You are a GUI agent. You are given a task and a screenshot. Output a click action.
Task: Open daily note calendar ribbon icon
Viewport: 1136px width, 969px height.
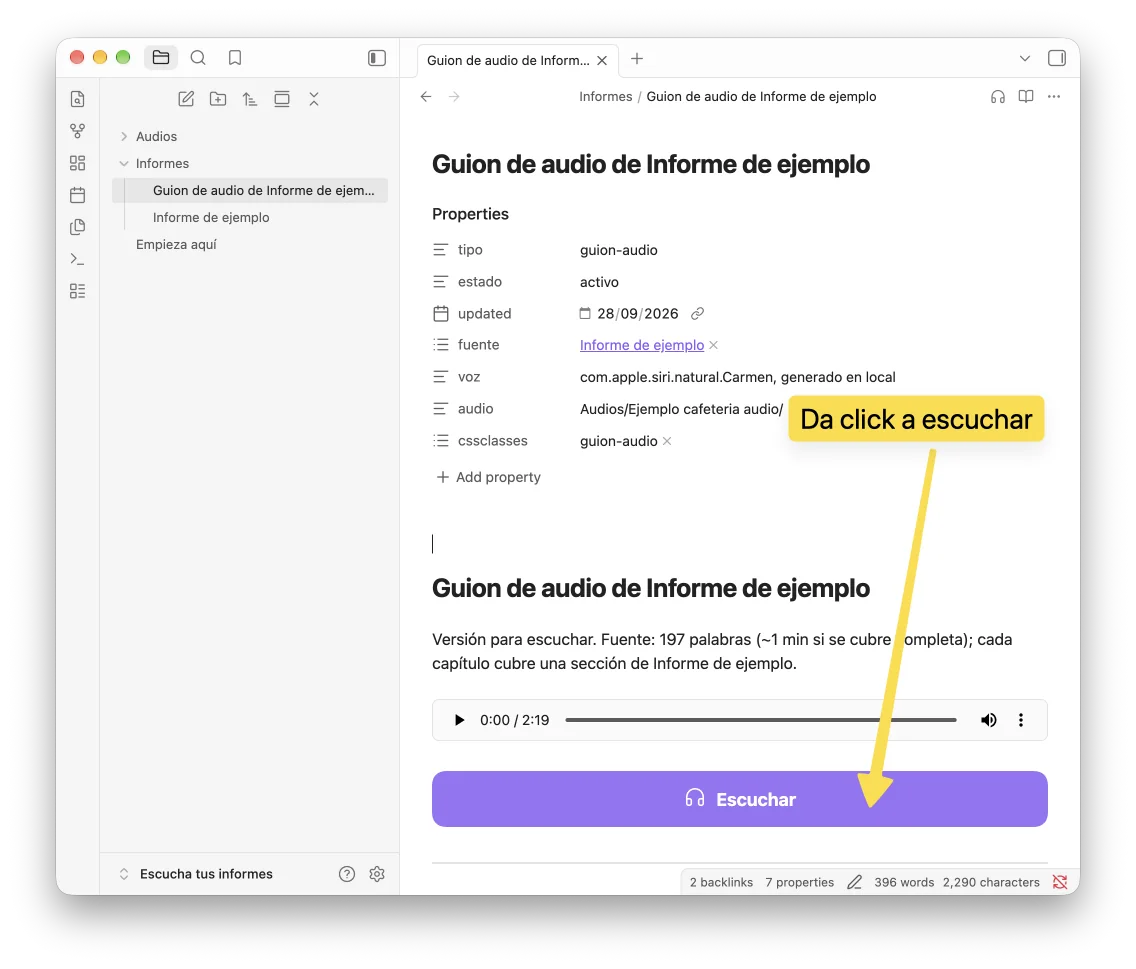coord(78,195)
